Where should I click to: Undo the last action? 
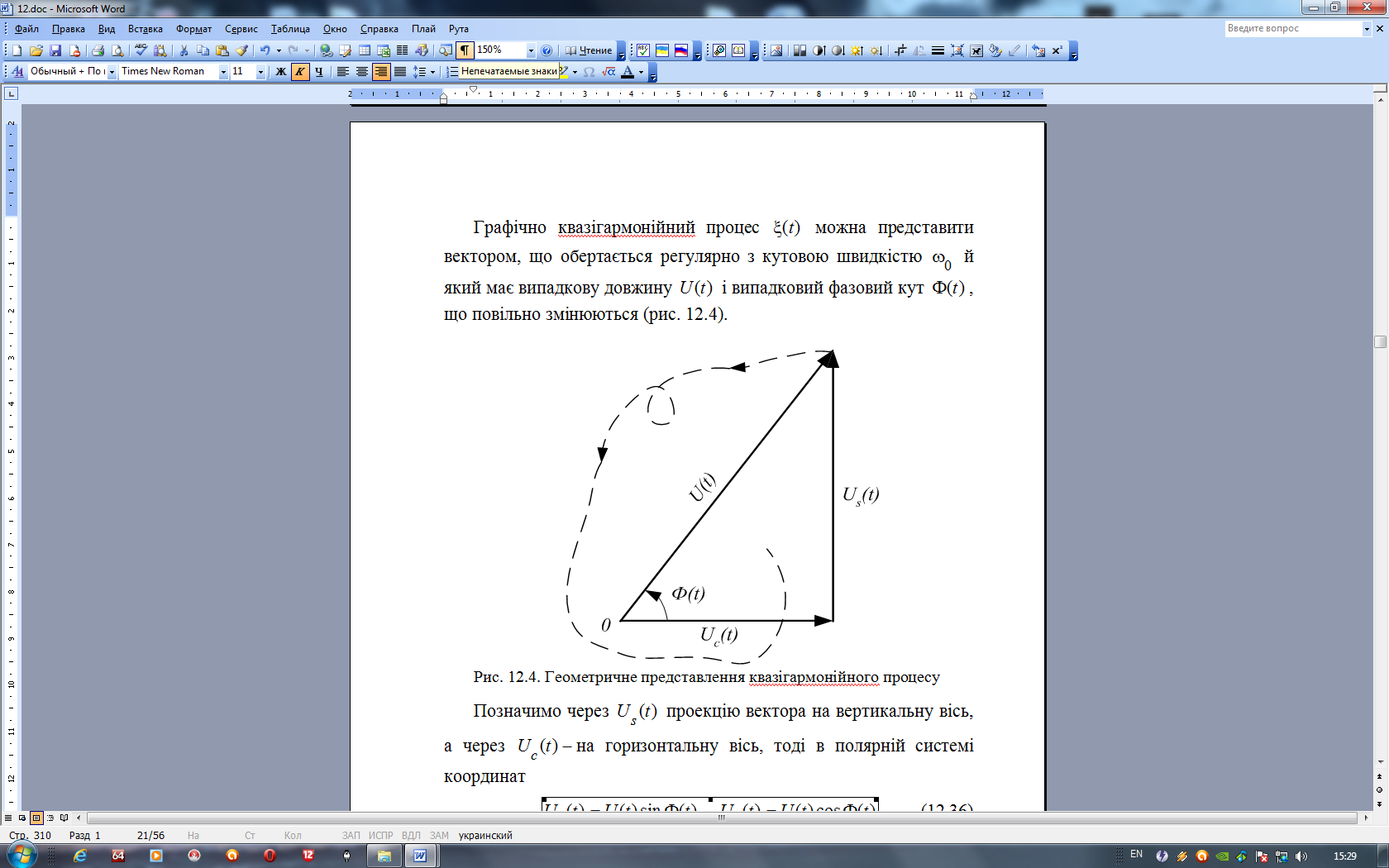coord(265,50)
